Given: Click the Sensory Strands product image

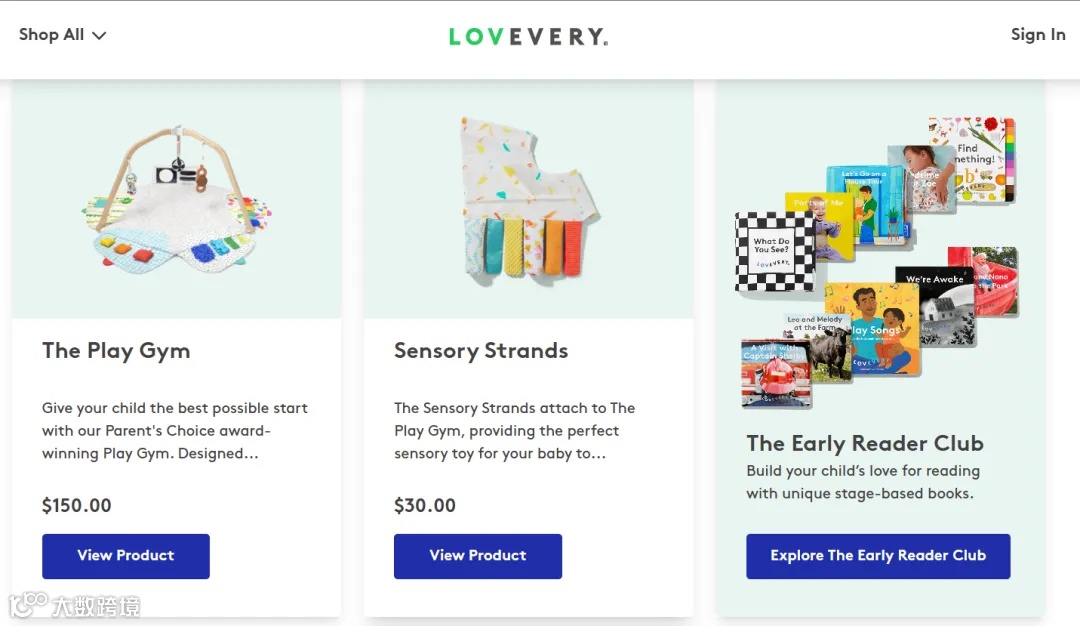Looking at the screenshot, I should click(528, 199).
